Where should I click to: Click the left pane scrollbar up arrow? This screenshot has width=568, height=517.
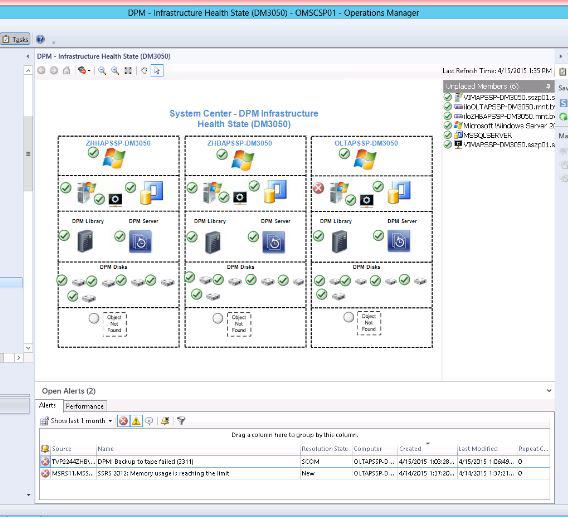[x=28, y=70]
